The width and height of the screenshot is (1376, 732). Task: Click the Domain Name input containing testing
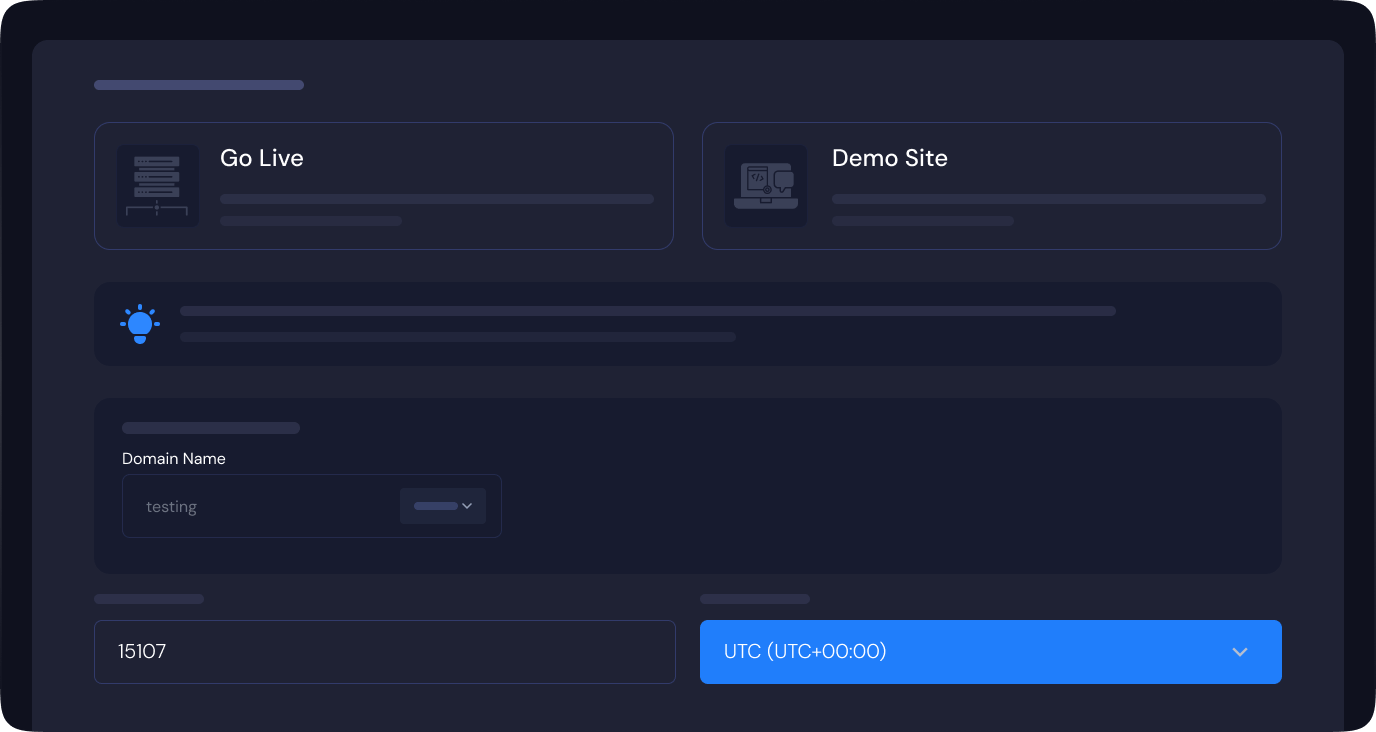[260, 507]
